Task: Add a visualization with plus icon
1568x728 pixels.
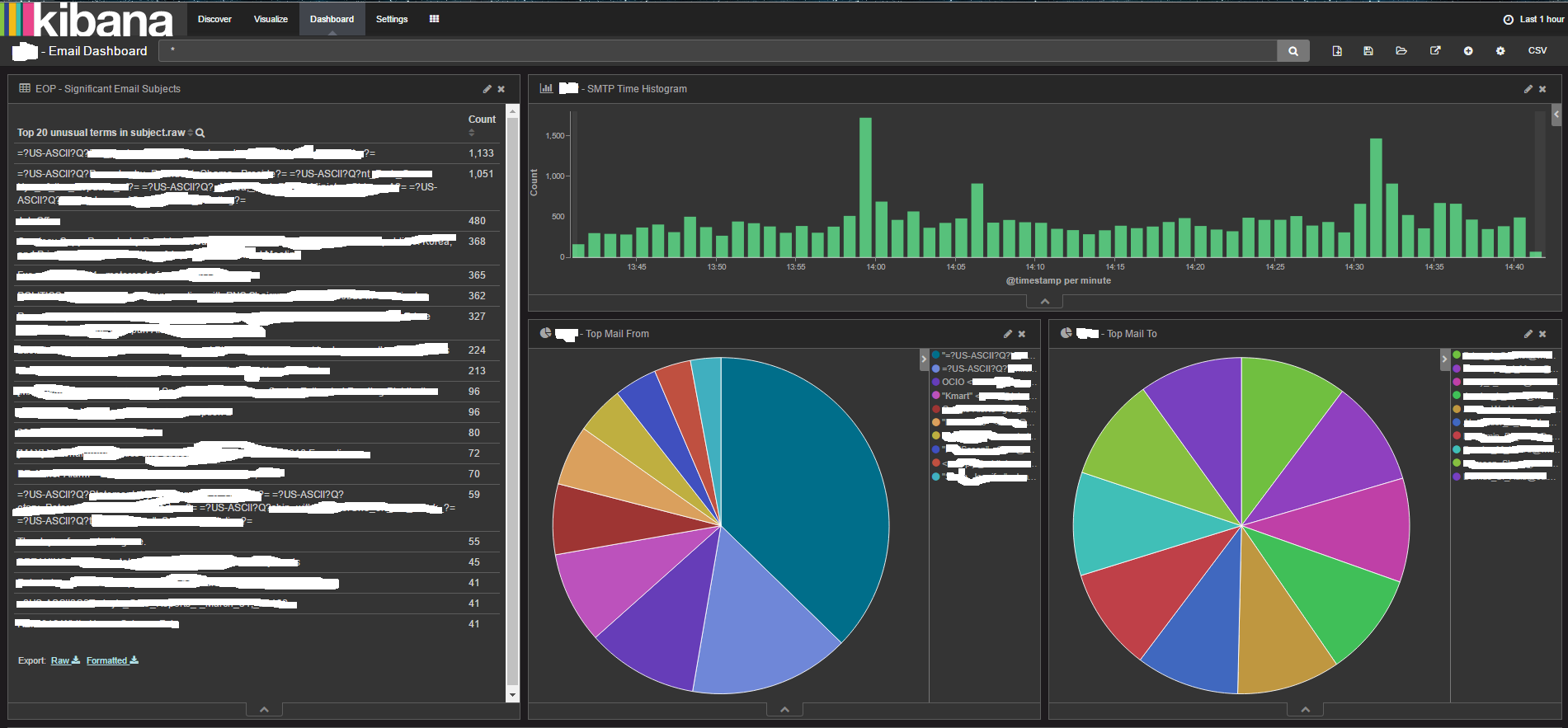Action: [1468, 51]
